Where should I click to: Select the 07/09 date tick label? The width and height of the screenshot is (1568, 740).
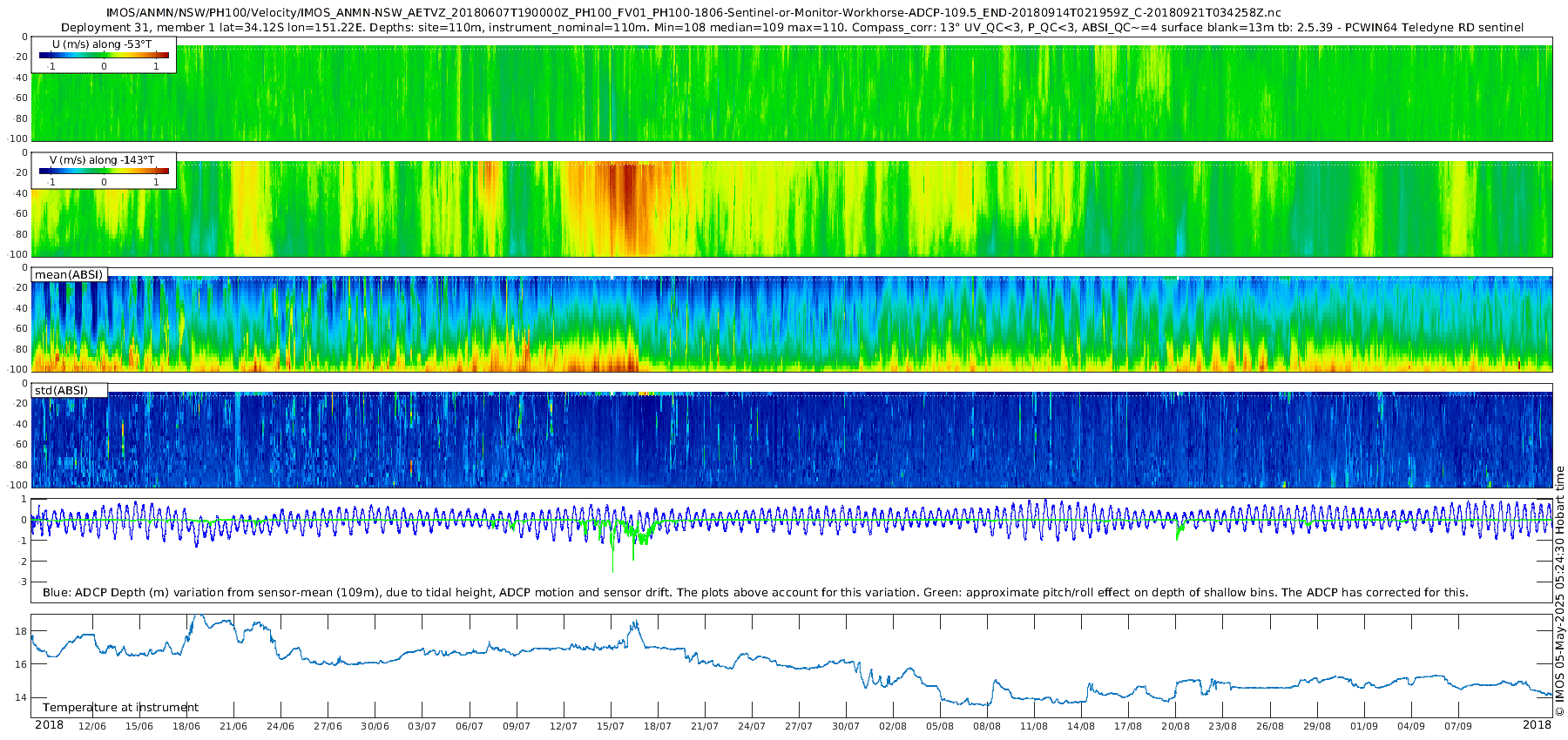1458,726
